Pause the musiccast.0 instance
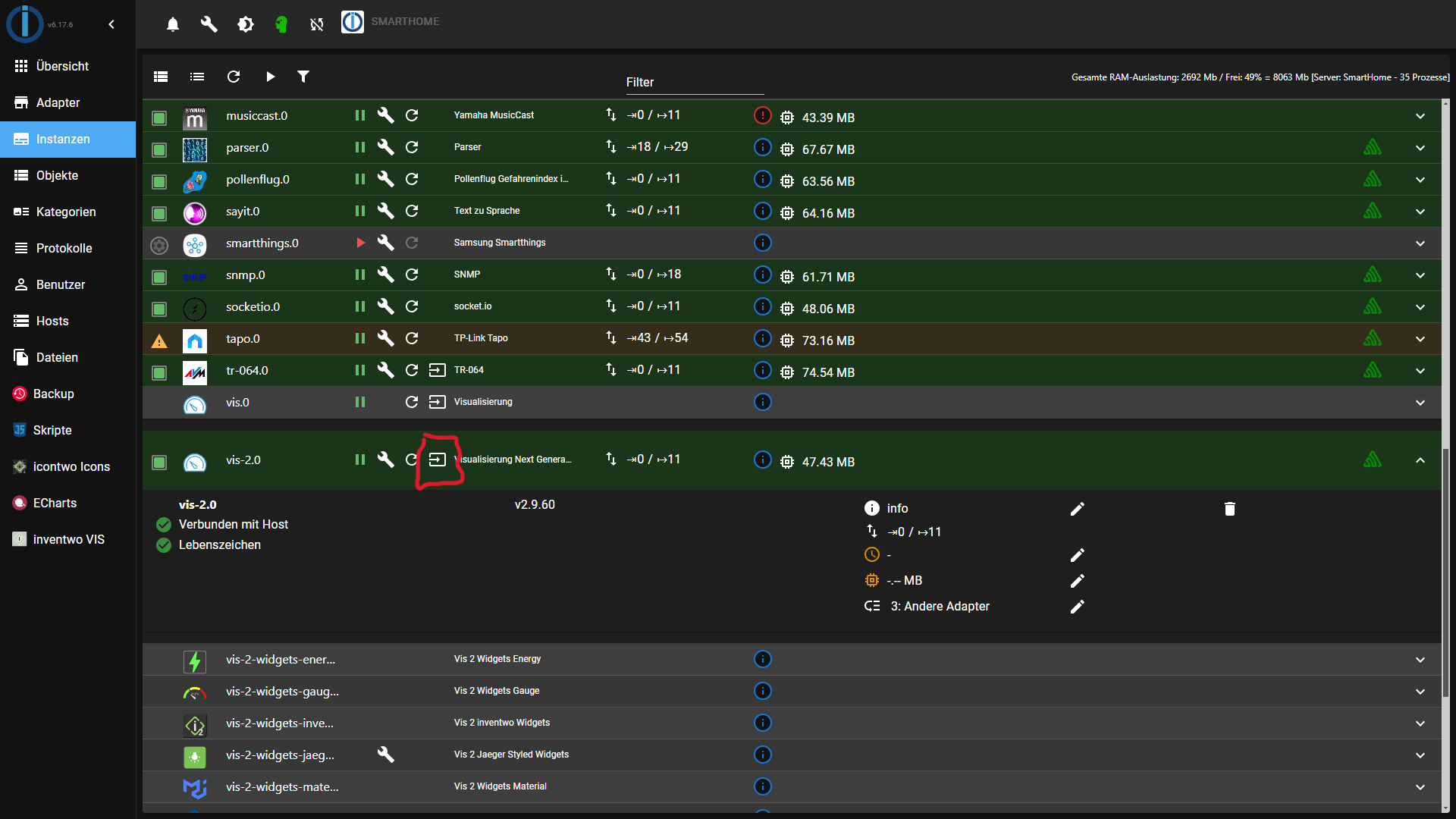The image size is (1456, 819). [360, 115]
